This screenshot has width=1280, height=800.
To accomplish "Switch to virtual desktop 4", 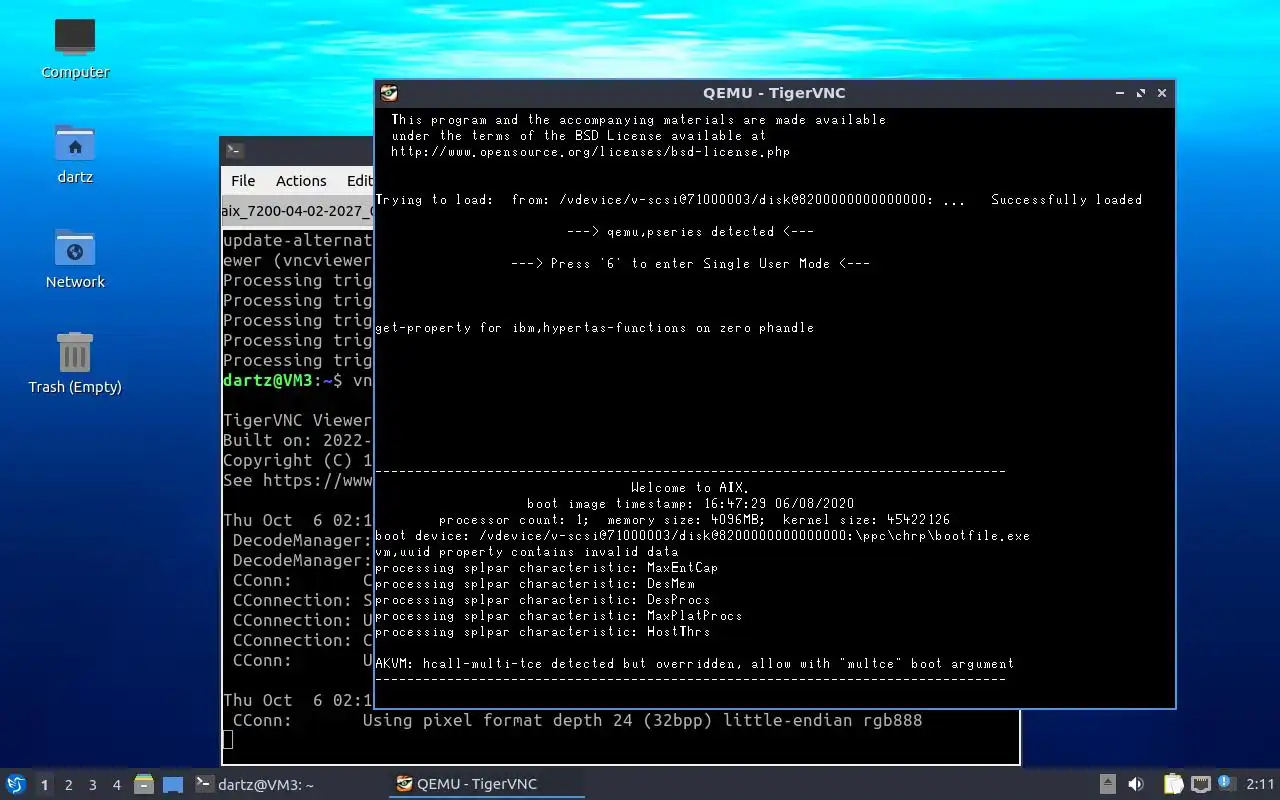I will pyautogui.click(x=117, y=785).
